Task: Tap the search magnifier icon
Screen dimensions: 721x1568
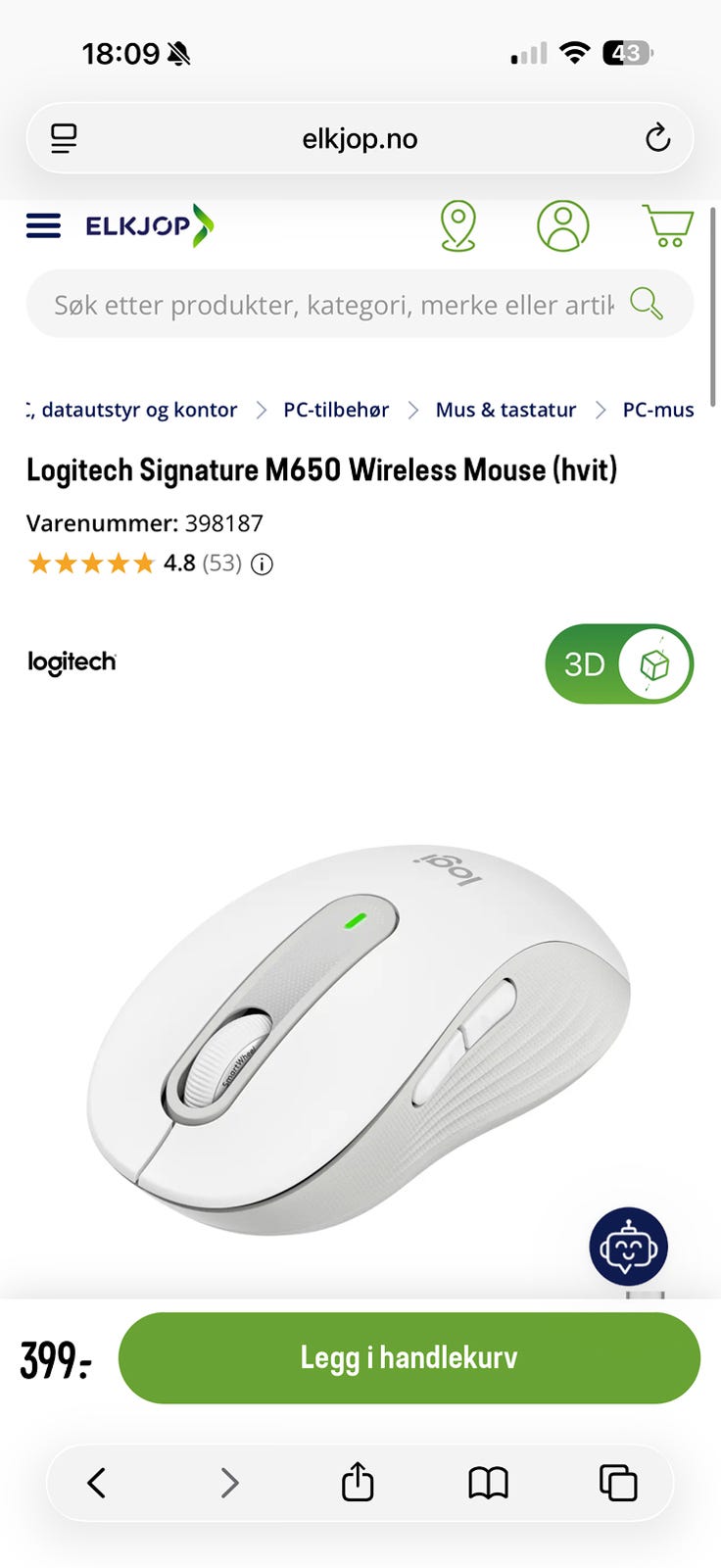Action: (x=647, y=304)
